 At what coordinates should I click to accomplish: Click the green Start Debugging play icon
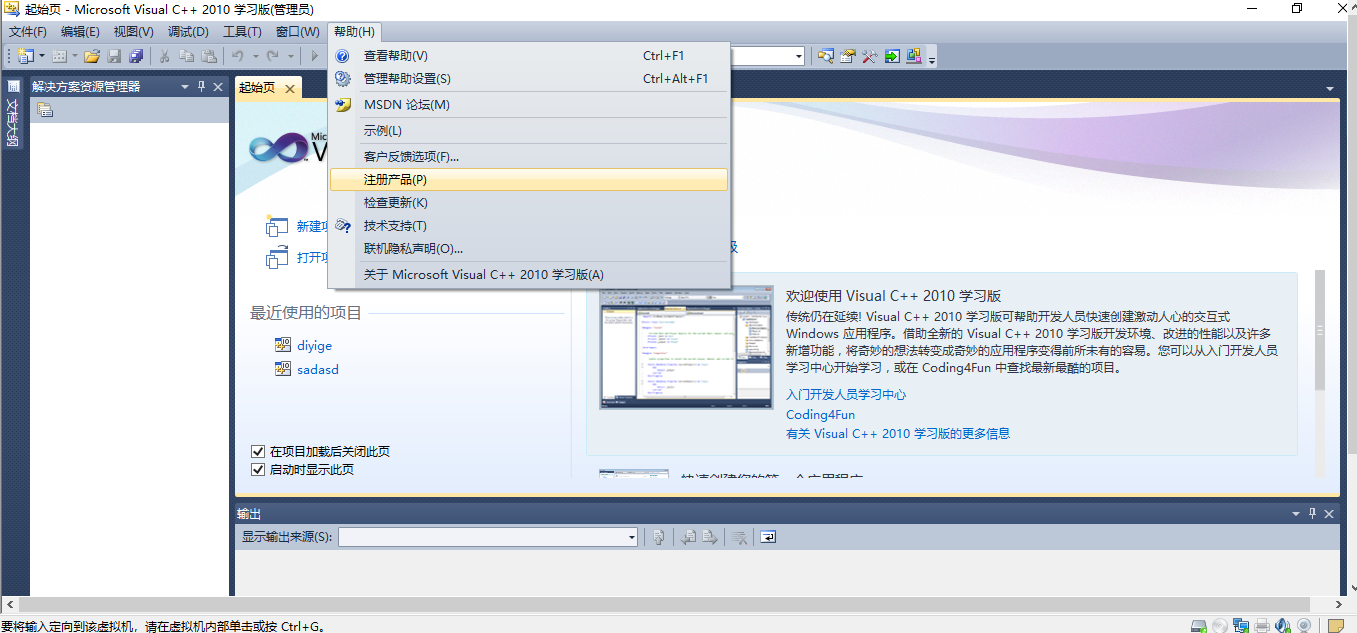[x=315, y=56]
